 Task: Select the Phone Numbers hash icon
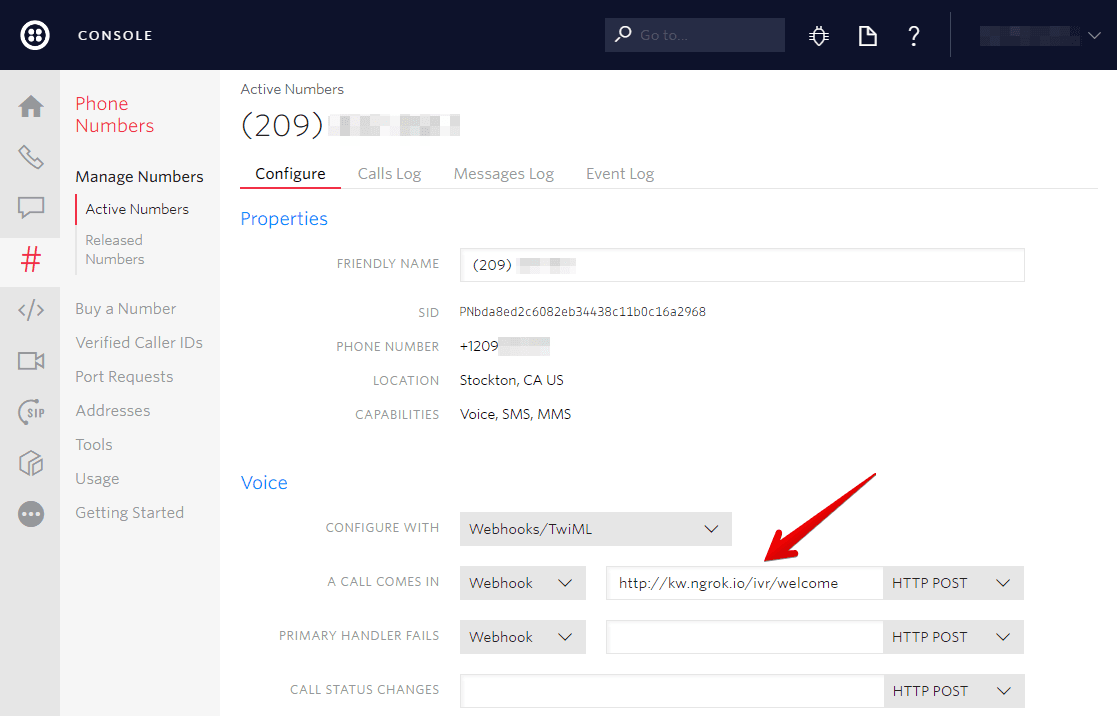pos(31,260)
